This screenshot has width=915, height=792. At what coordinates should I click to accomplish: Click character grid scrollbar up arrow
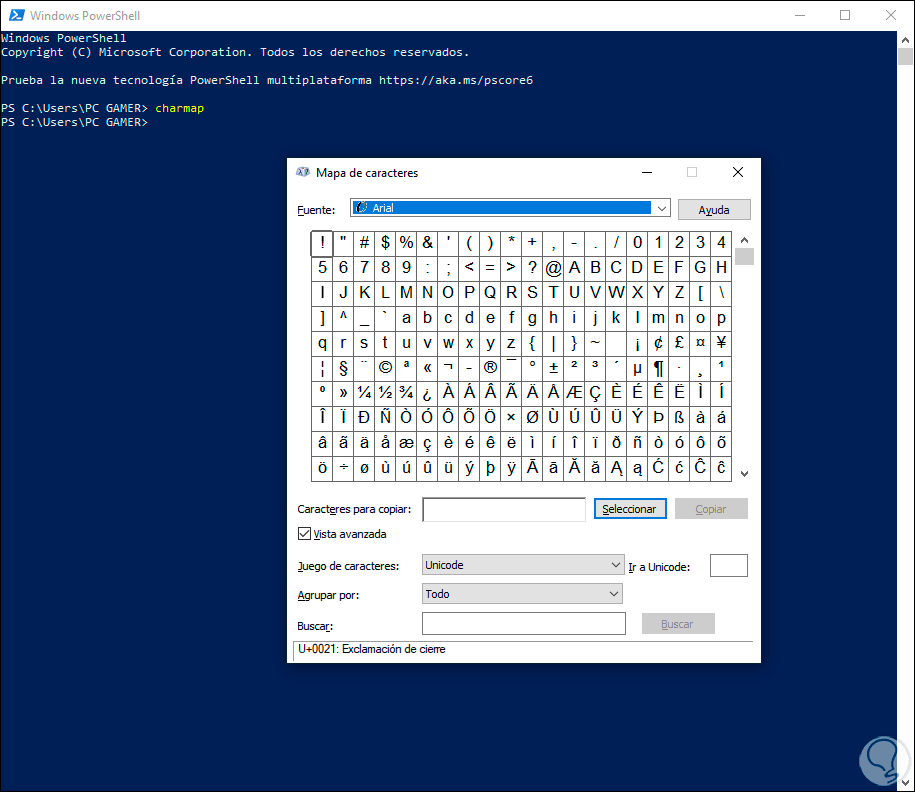click(x=744, y=240)
